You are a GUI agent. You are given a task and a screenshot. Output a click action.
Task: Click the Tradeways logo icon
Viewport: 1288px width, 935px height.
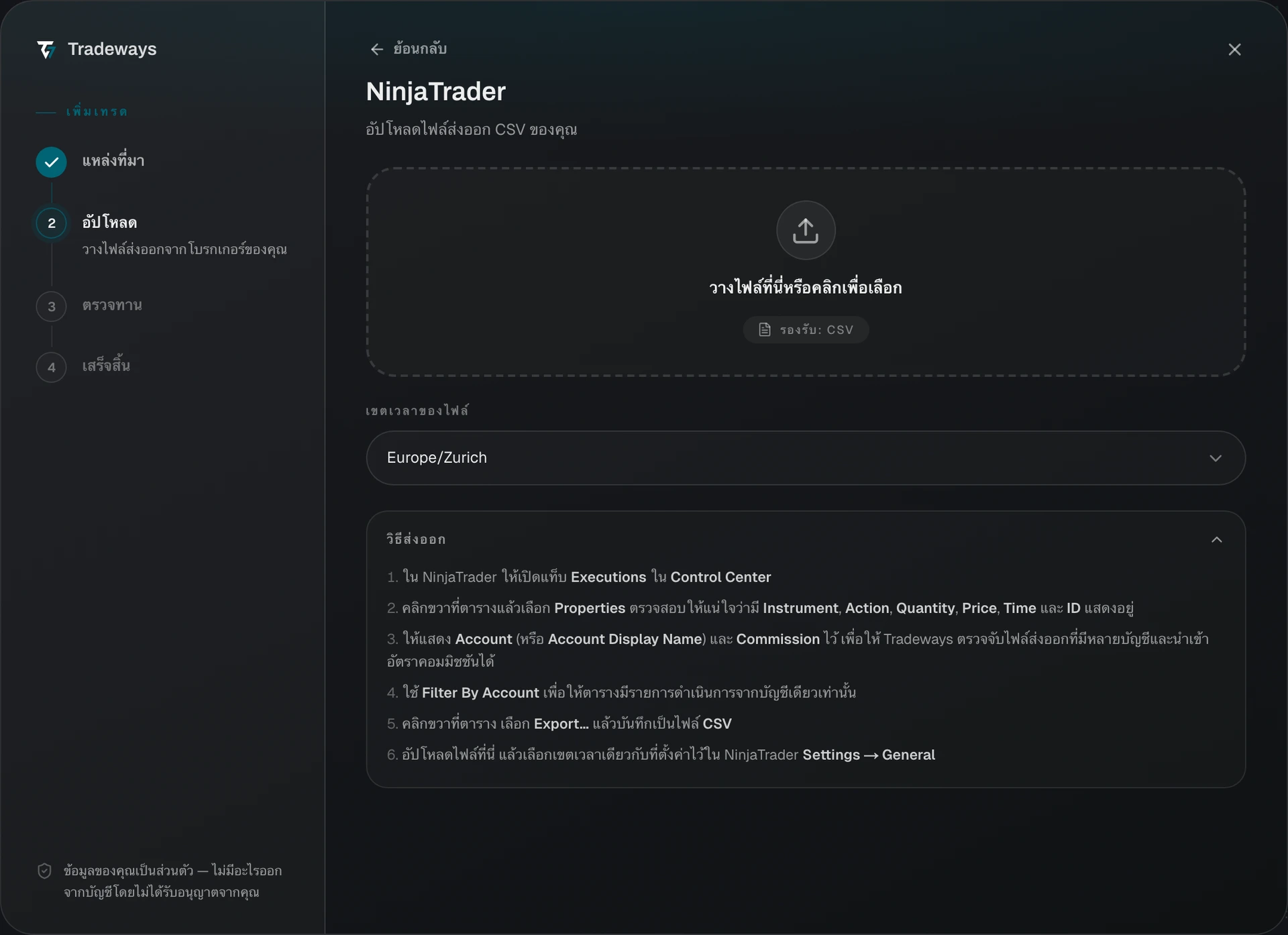click(x=46, y=50)
